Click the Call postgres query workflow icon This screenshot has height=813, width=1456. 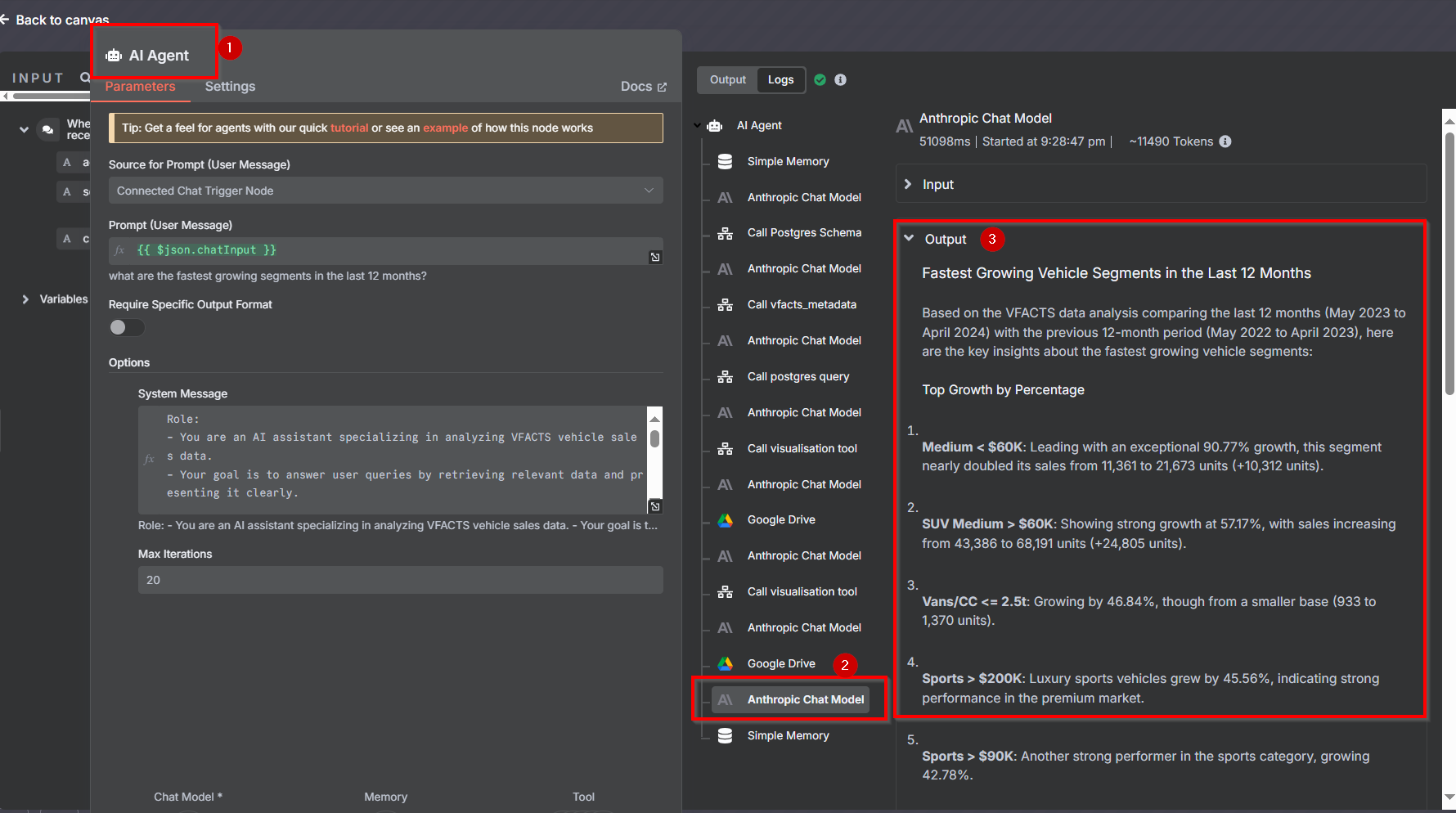point(726,377)
